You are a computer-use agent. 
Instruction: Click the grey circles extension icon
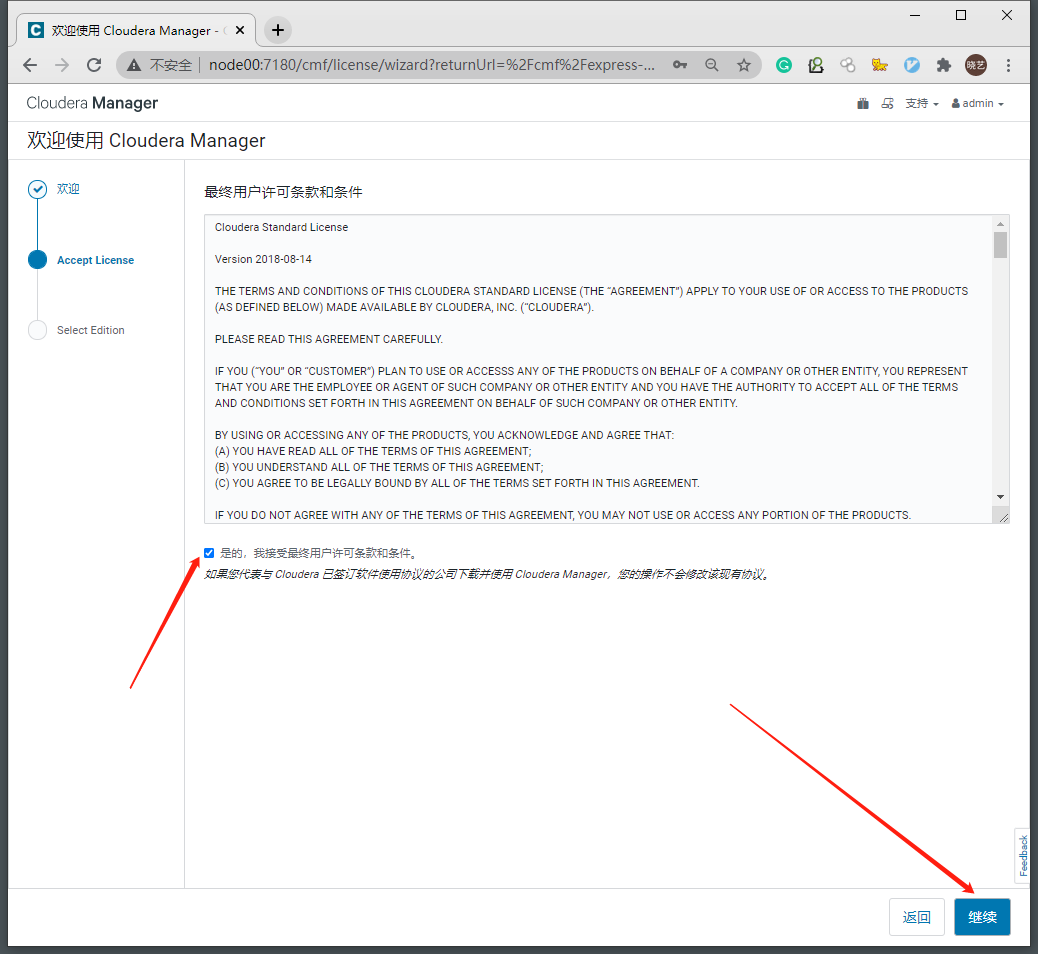pyautogui.click(x=847, y=65)
